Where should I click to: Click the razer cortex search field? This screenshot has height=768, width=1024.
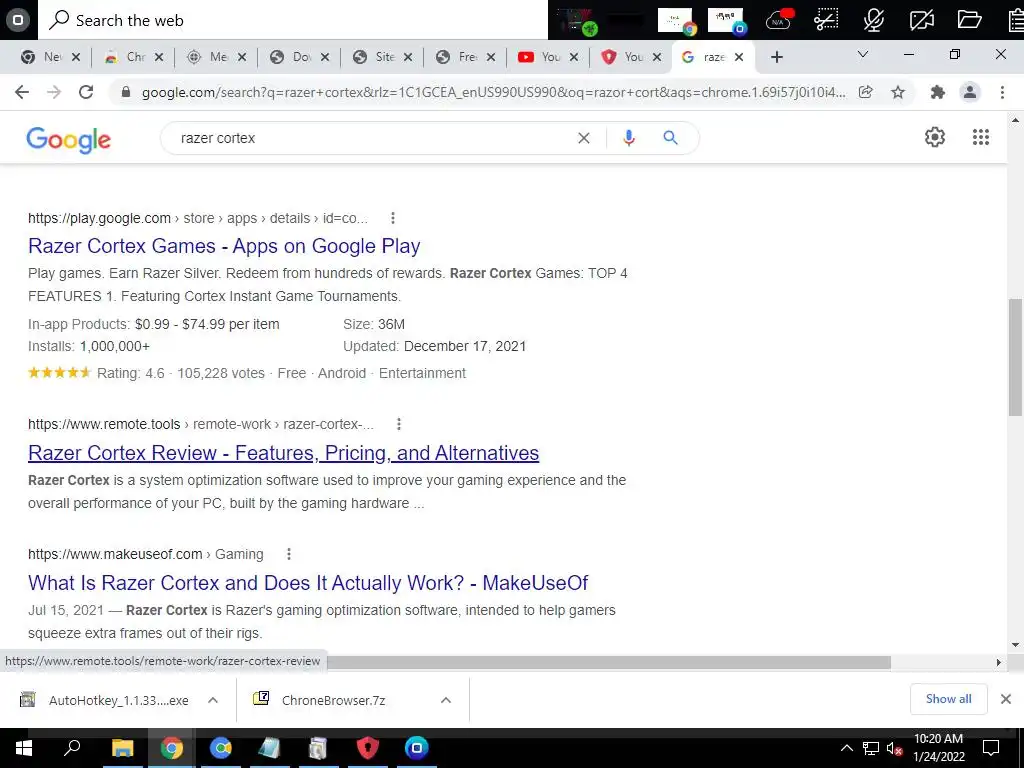pyautogui.click(x=372, y=138)
